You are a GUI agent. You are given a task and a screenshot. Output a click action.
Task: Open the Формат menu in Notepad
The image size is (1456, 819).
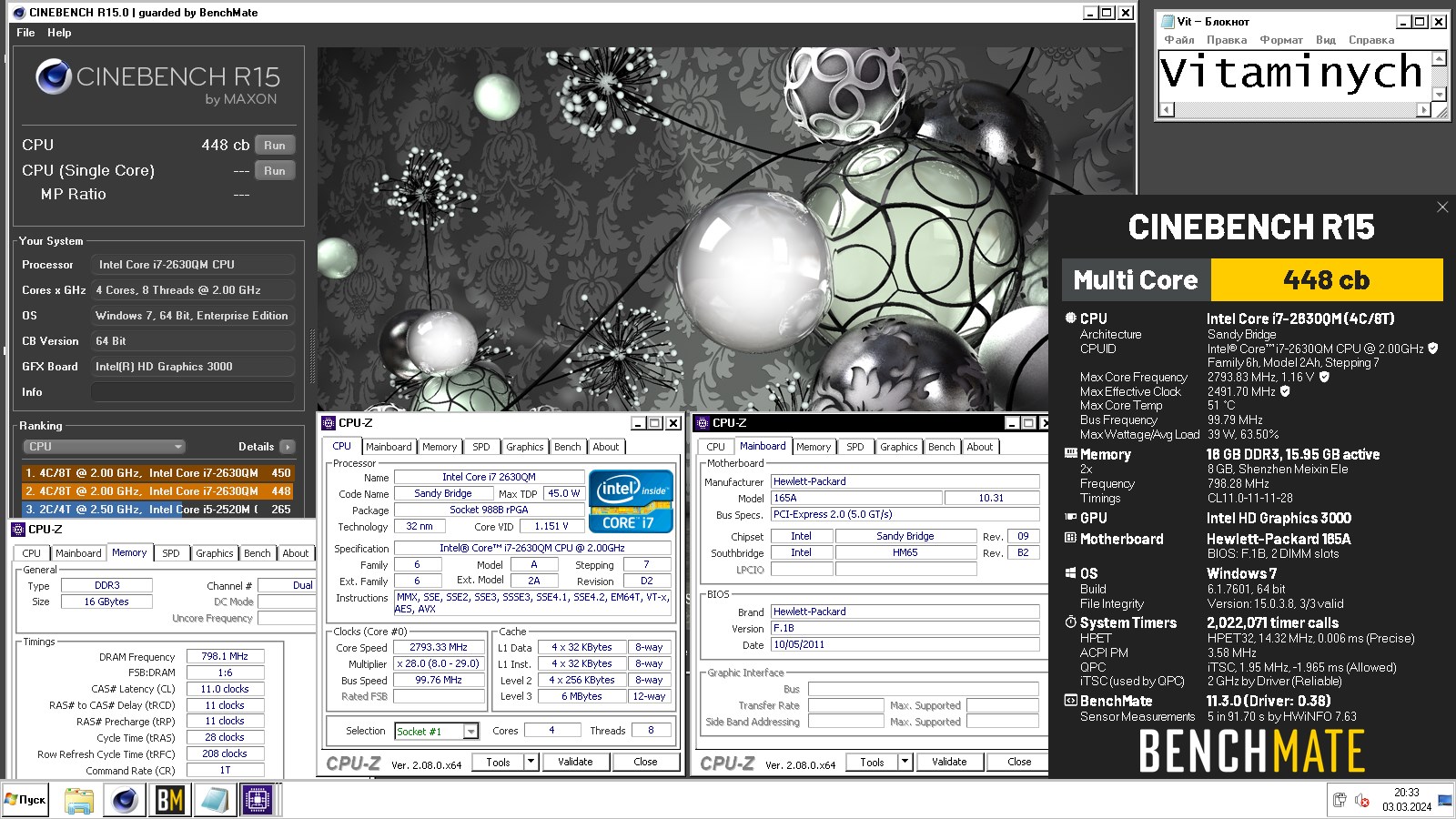coord(1281,40)
